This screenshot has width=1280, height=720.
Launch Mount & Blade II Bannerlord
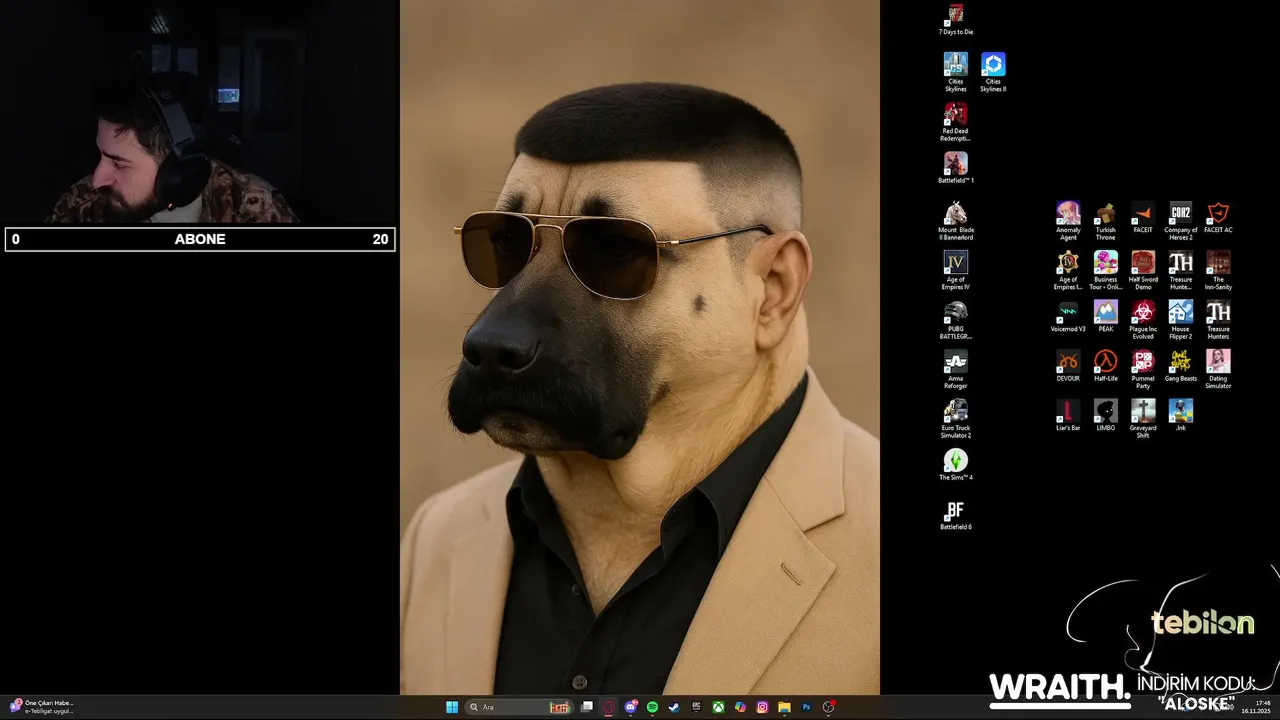click(x=956, y=221)
